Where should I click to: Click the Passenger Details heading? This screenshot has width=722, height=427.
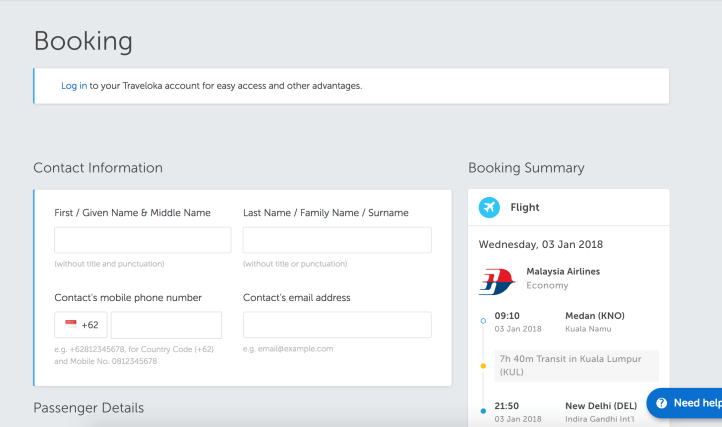[89, 408]
